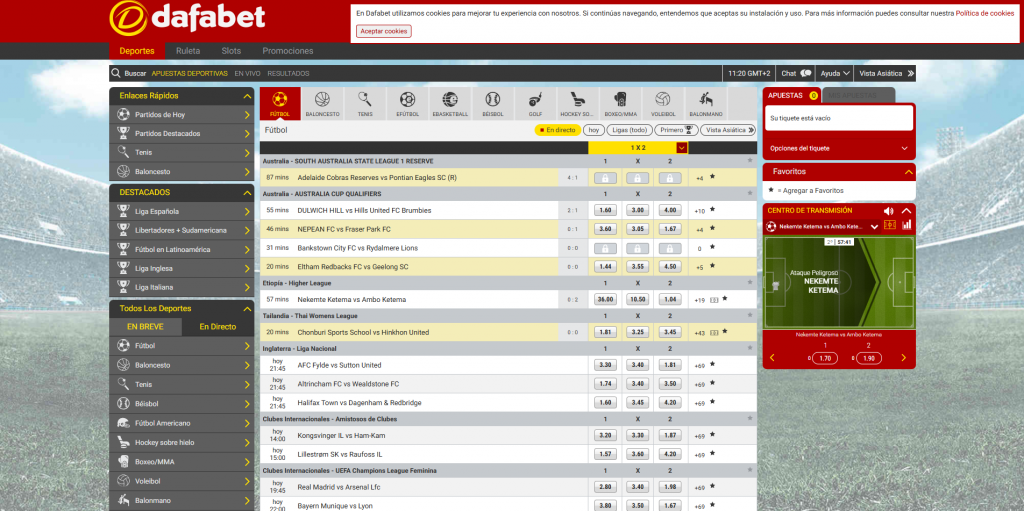Select 1.70 odds in transmission center
The width and height of the screenshot is (1024, 511).
[825, 358]
